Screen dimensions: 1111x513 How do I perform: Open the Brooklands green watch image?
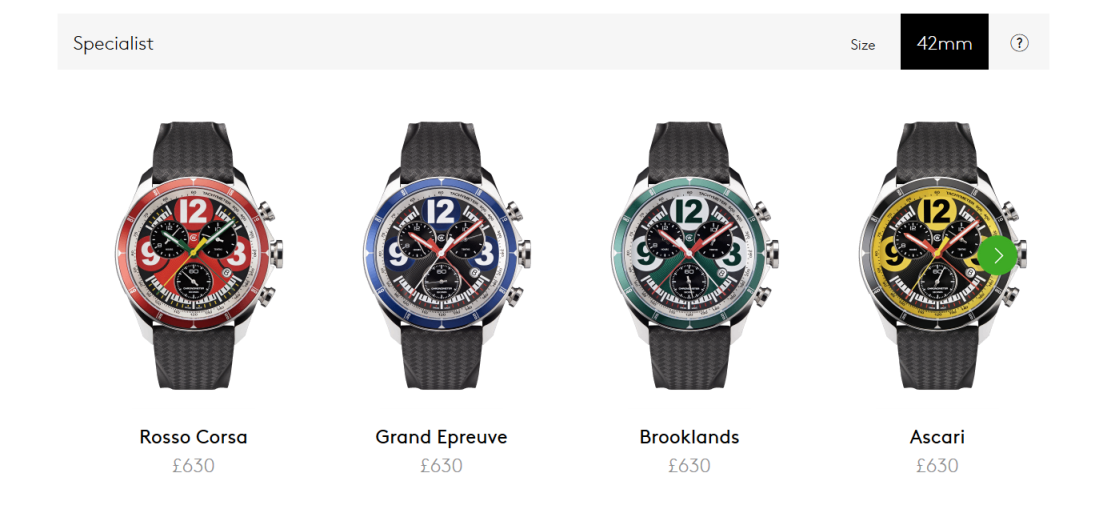coord(689,255)
